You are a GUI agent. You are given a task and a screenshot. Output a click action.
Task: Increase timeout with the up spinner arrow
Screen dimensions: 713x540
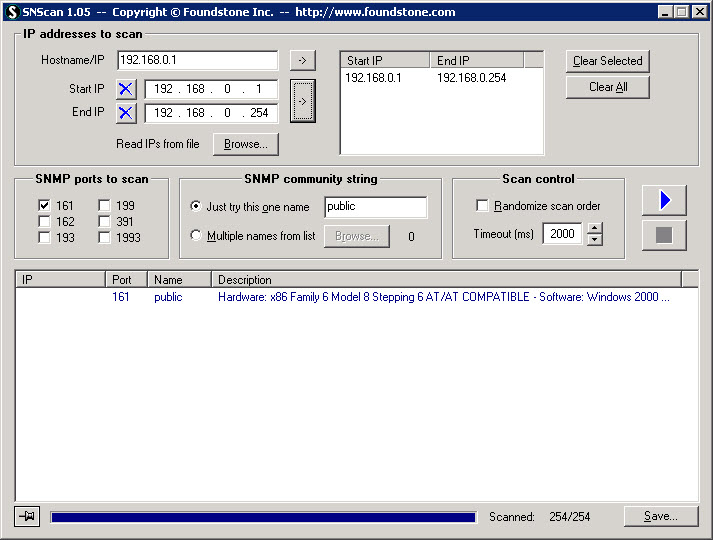(594, 228)
